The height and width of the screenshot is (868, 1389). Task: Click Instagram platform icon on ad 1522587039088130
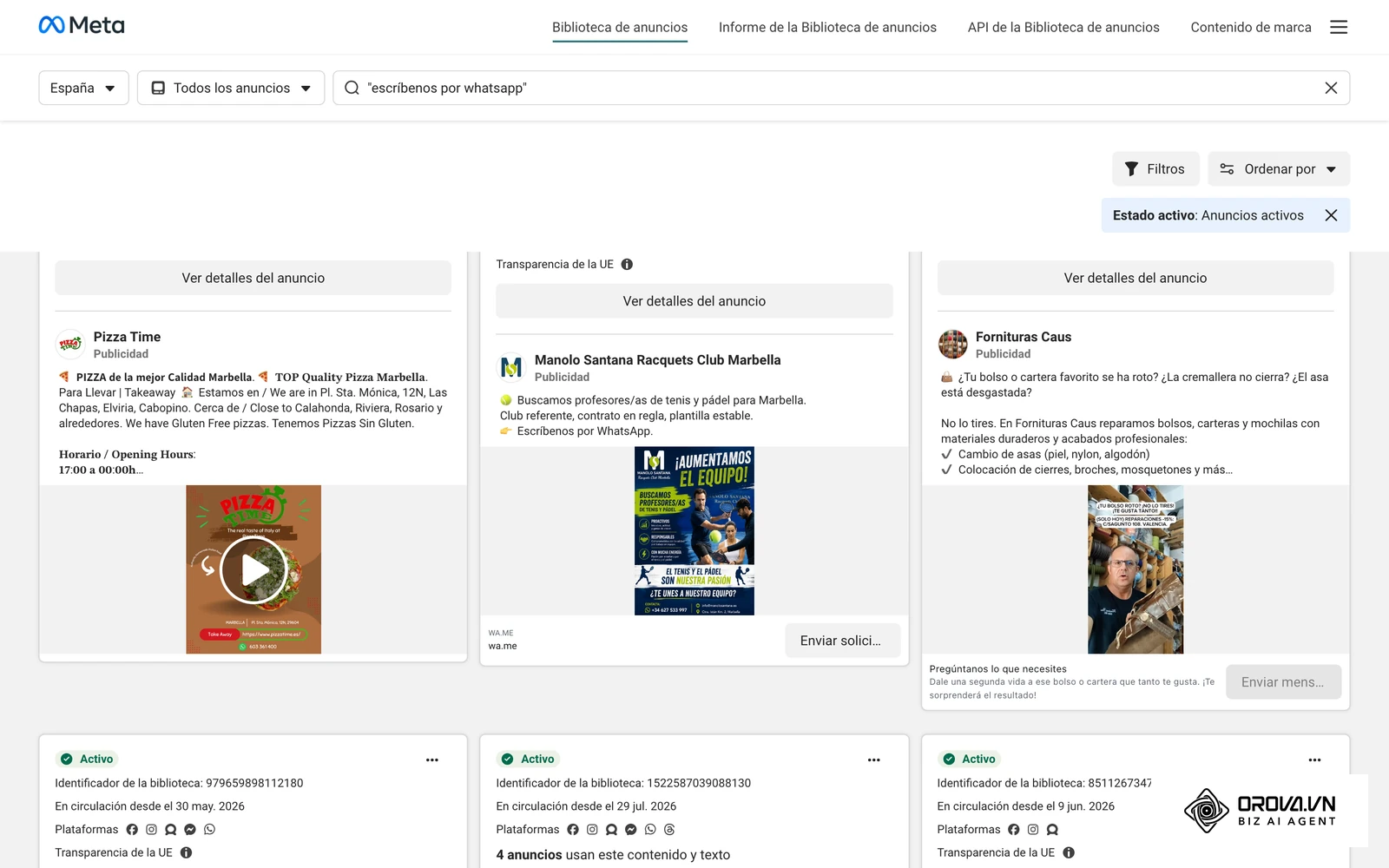coord(592,829)
